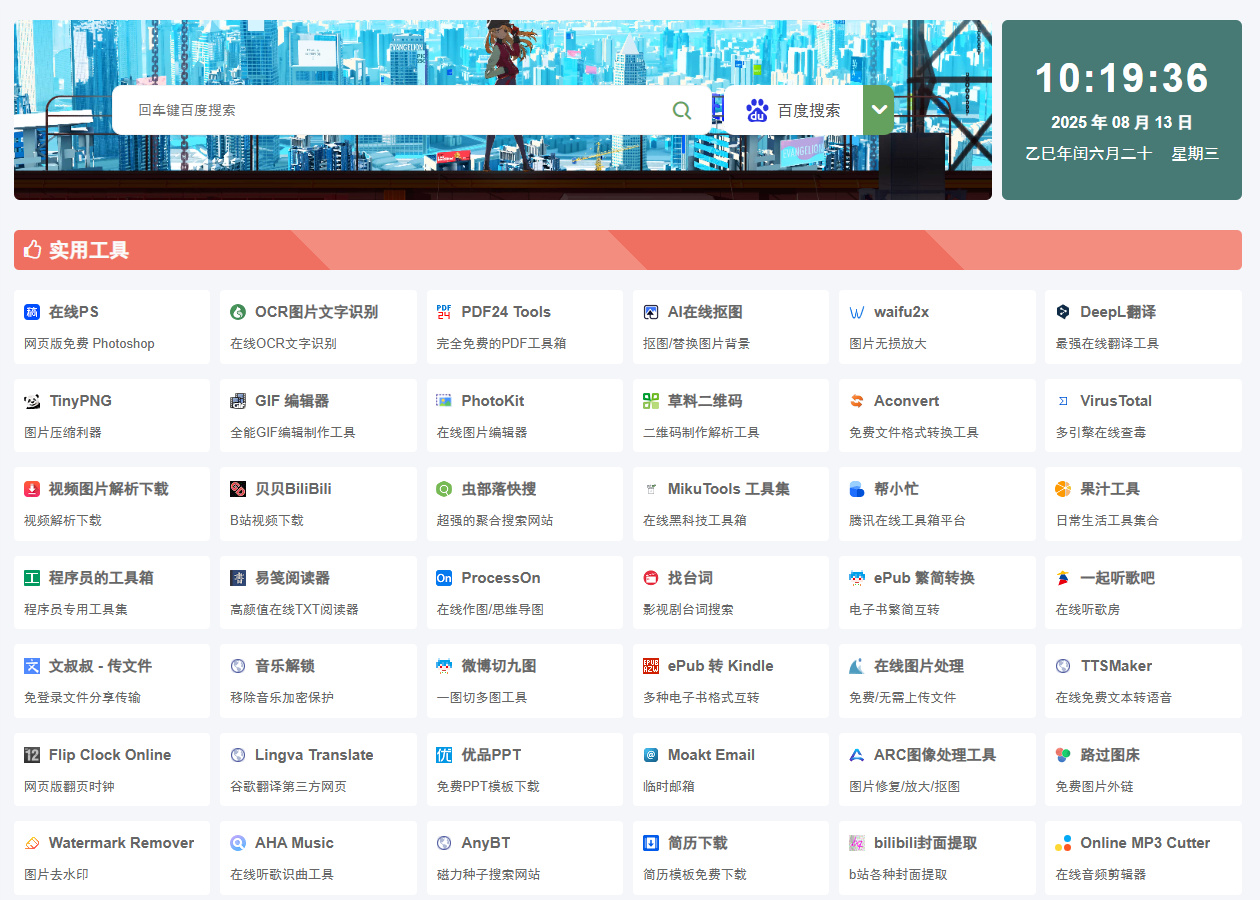Click the waifu2x icon
The width and height of the screenshot is (1260, 900).
click(857, 312)
